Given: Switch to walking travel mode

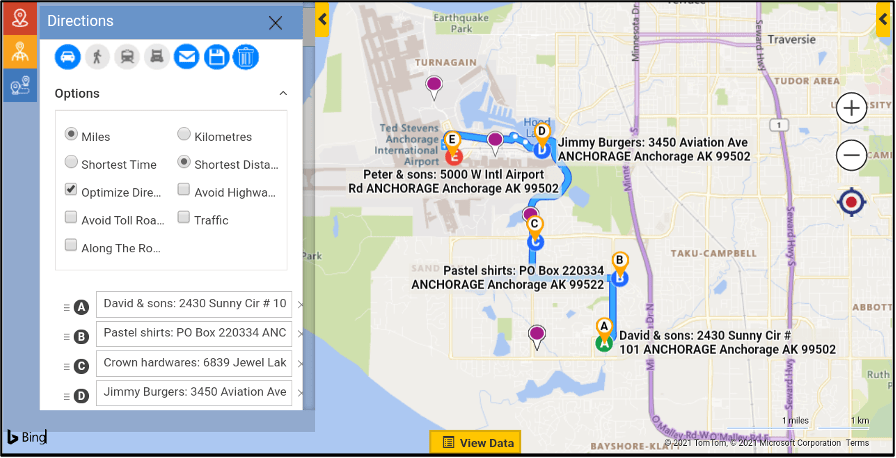Looking at the screenshot, I should 97,57.
